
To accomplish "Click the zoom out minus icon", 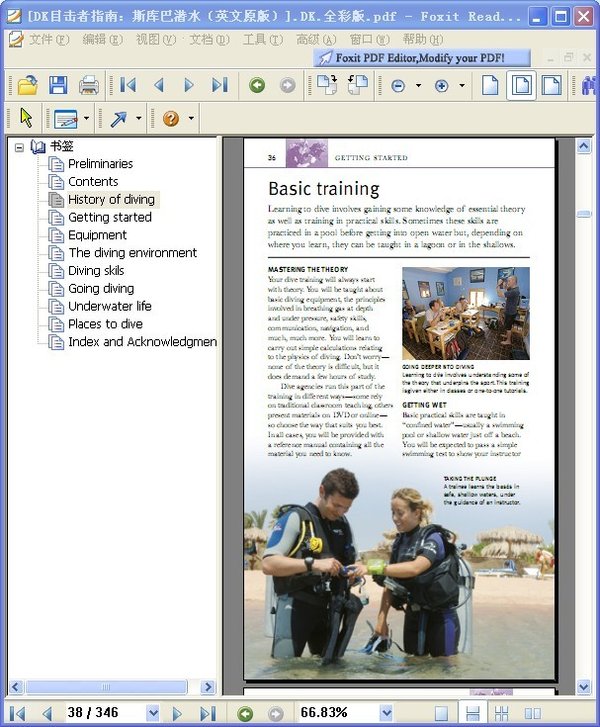I will click(398, 86).
